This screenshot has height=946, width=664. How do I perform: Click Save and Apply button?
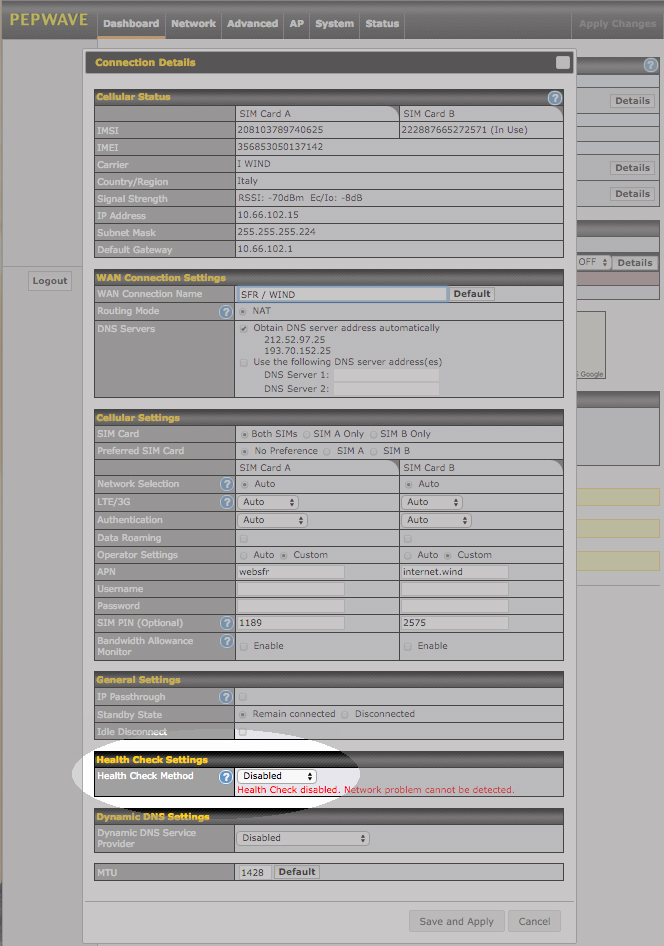(x=457, y=922)
